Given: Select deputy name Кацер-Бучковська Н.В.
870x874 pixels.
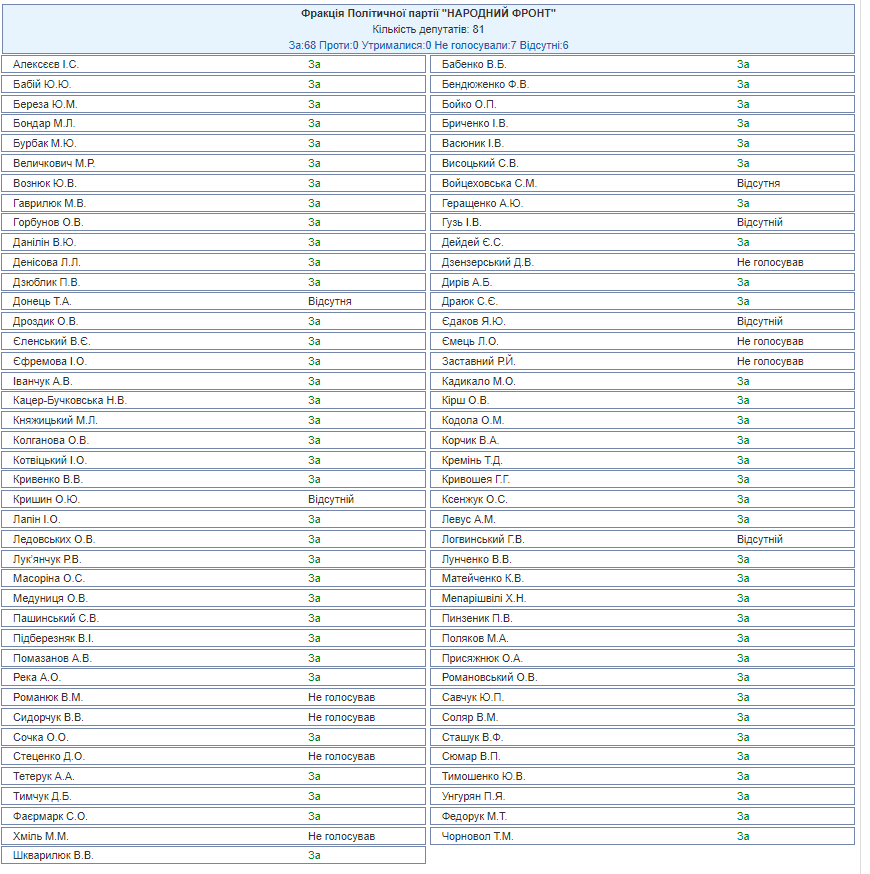Looking at the screenshot, I should click(70, 400).
